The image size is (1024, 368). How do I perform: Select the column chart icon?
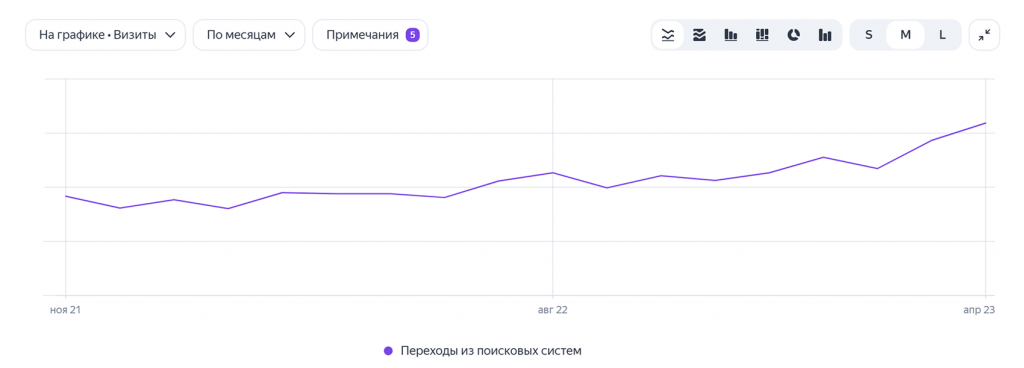(825, 35)
